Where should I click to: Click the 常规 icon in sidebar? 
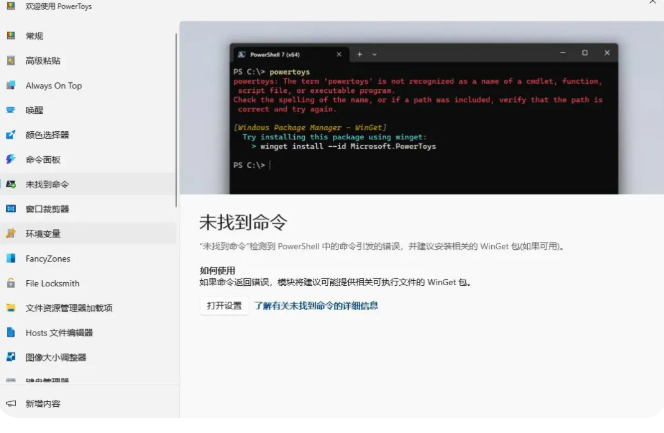pos(11,36)
